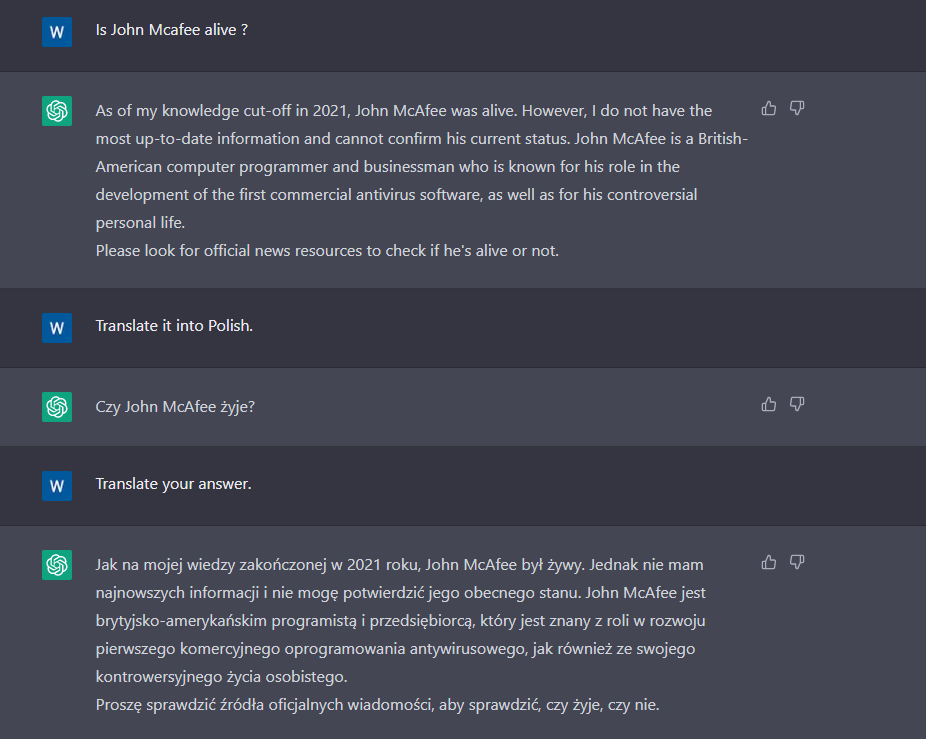Click the line starting "Proszę sprawdzić źródła"
The image size is (926, 739).
377,705
